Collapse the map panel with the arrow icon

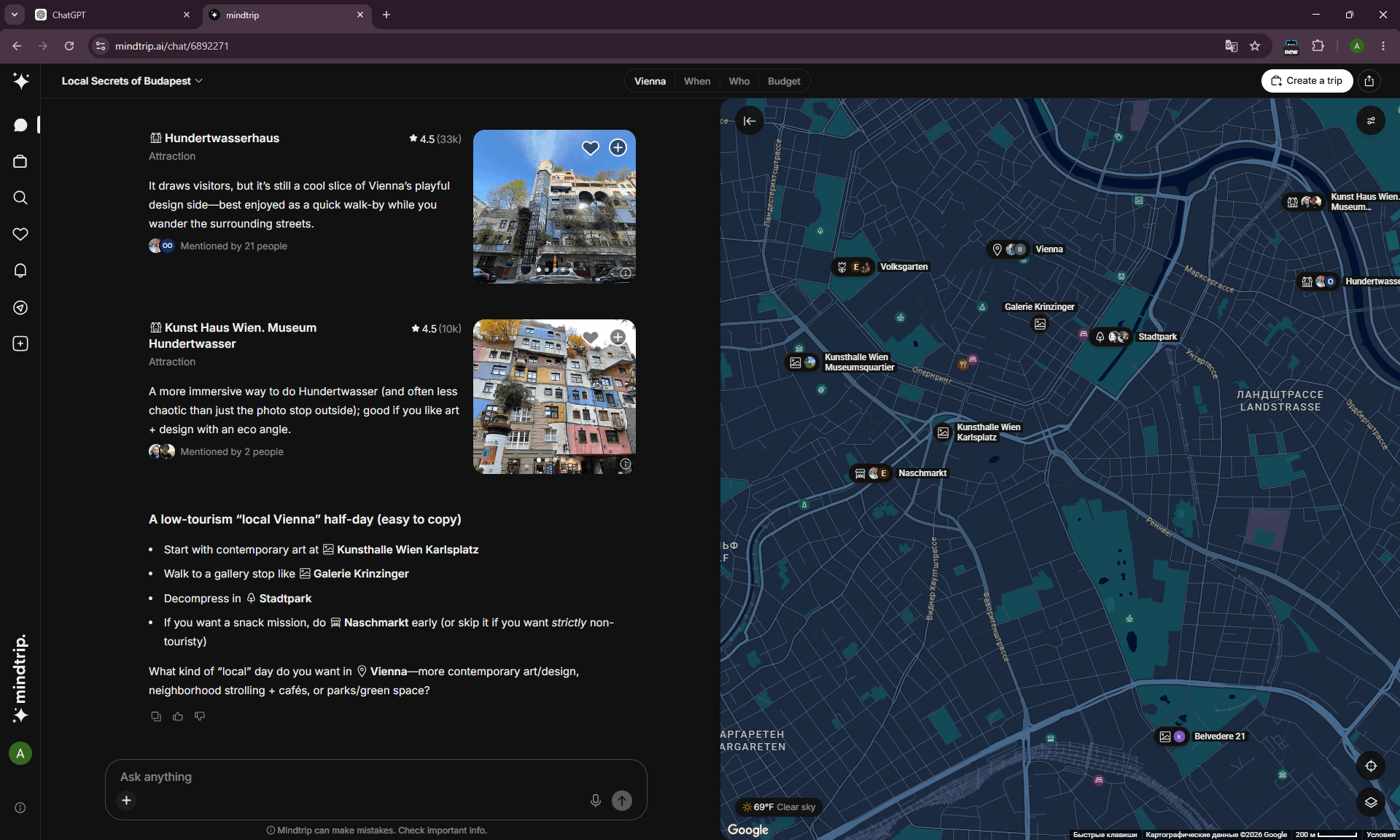pos(750,121)
